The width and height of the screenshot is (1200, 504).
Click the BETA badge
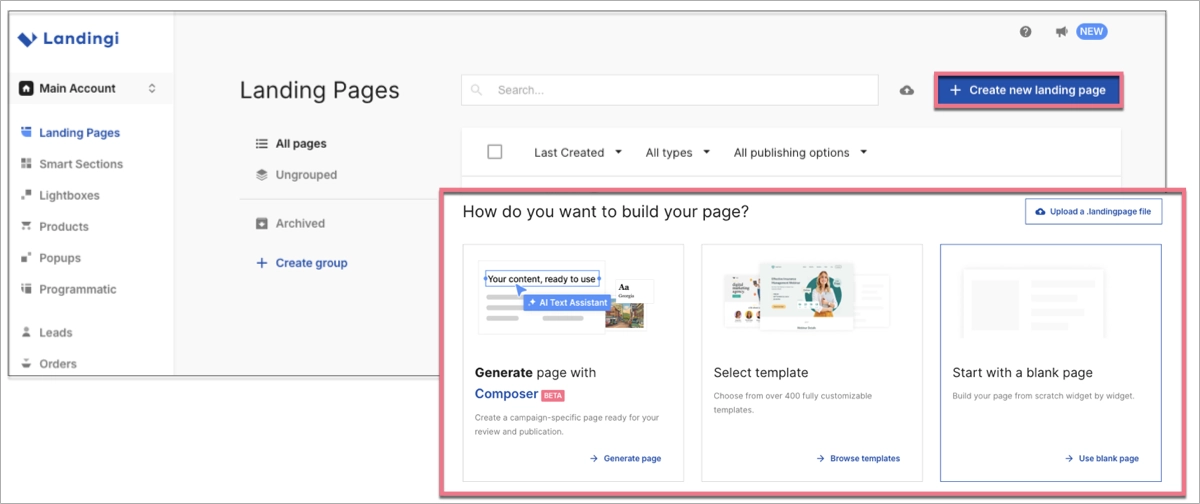553,395
